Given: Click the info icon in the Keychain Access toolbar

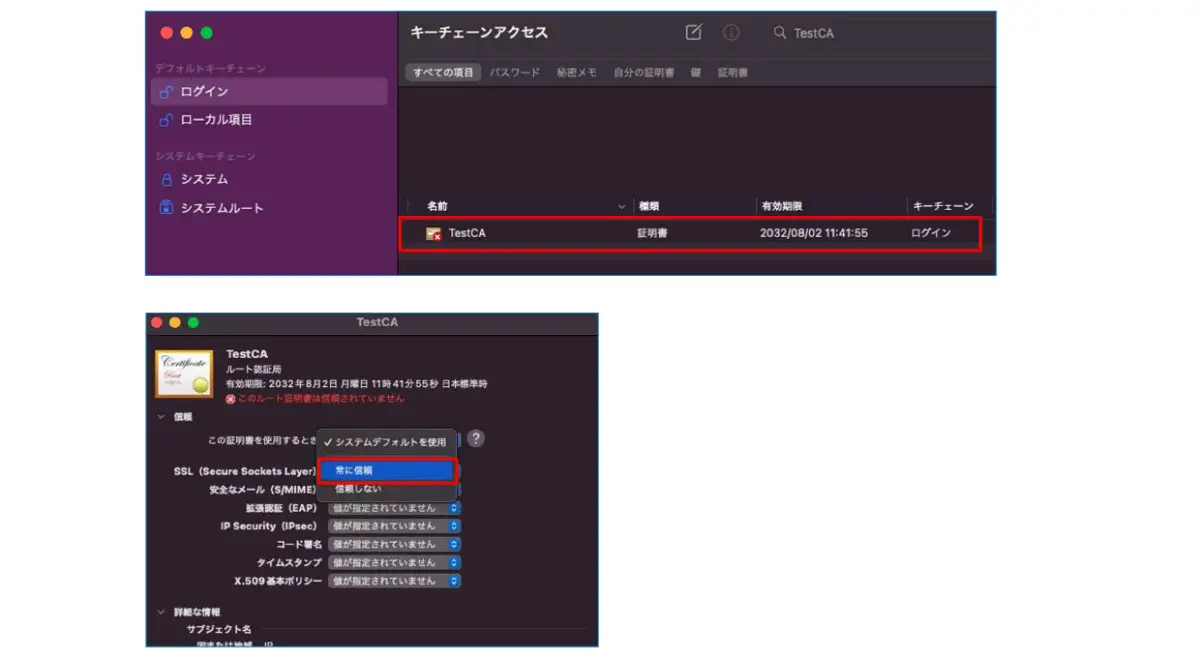Looking at the screenshot, I should click(x=731, y=32).
